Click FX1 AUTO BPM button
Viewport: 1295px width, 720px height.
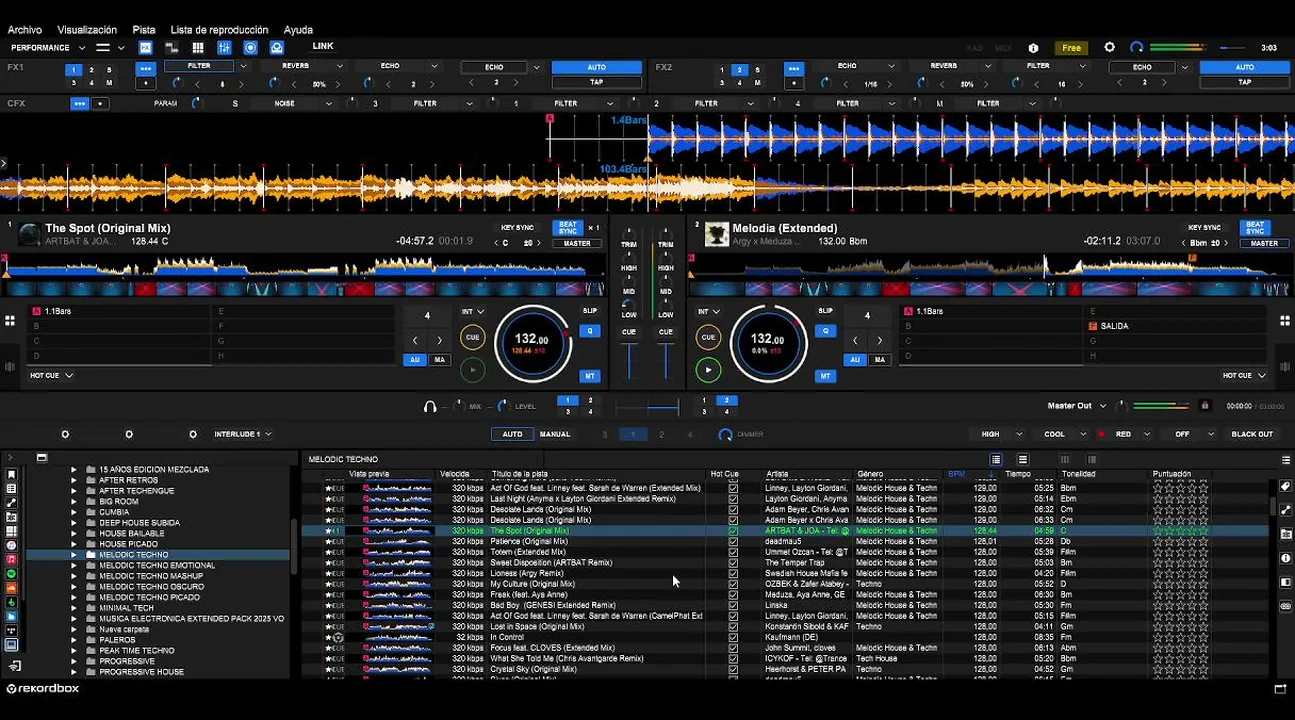tap(596, 67)
